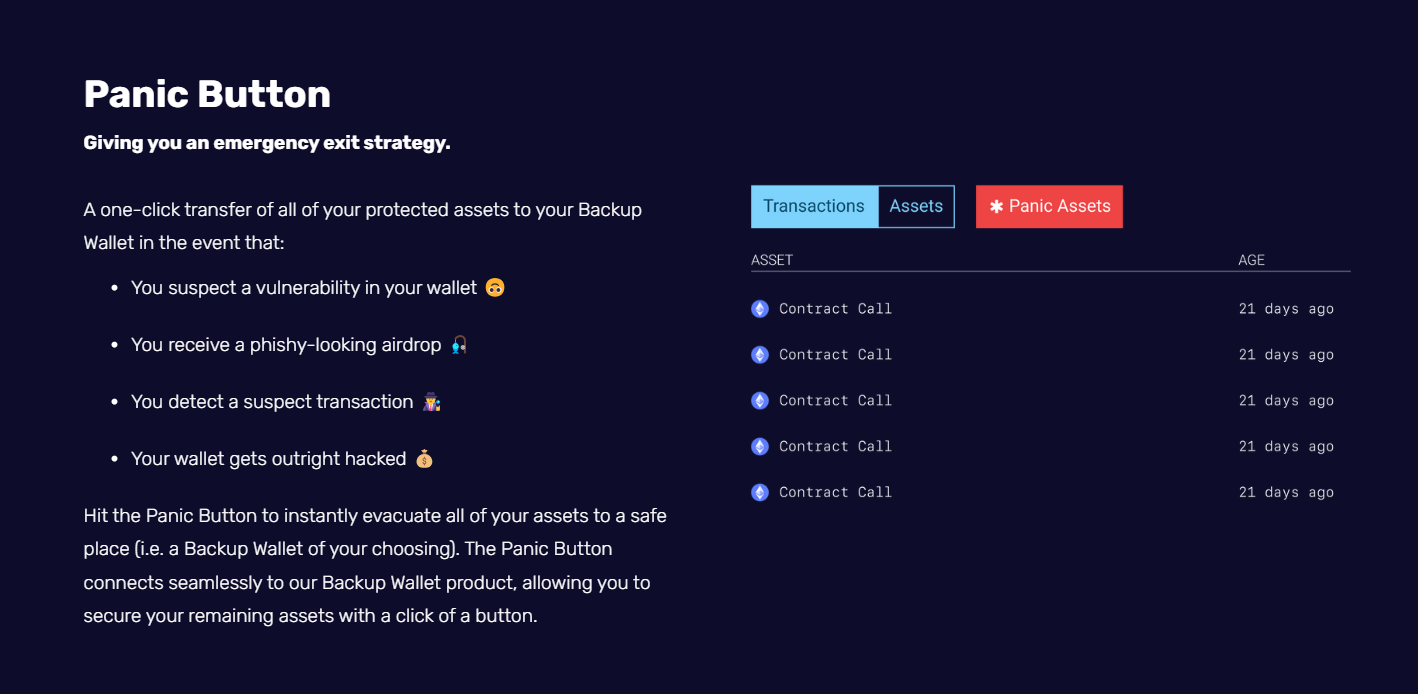
Task: Click the money bag emoji
Action: tap(424, 459)
